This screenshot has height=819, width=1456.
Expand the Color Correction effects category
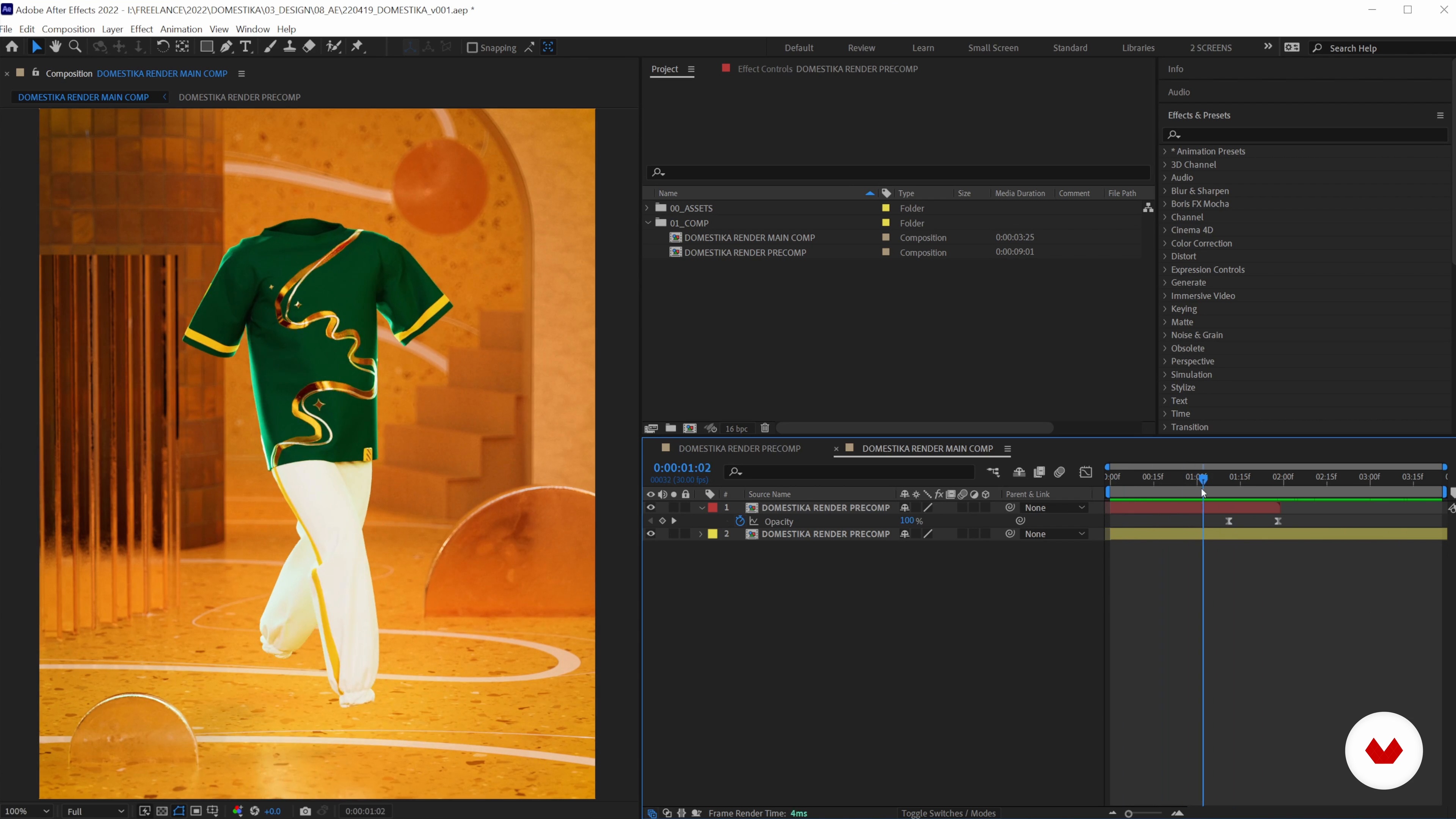(1165, 243)
